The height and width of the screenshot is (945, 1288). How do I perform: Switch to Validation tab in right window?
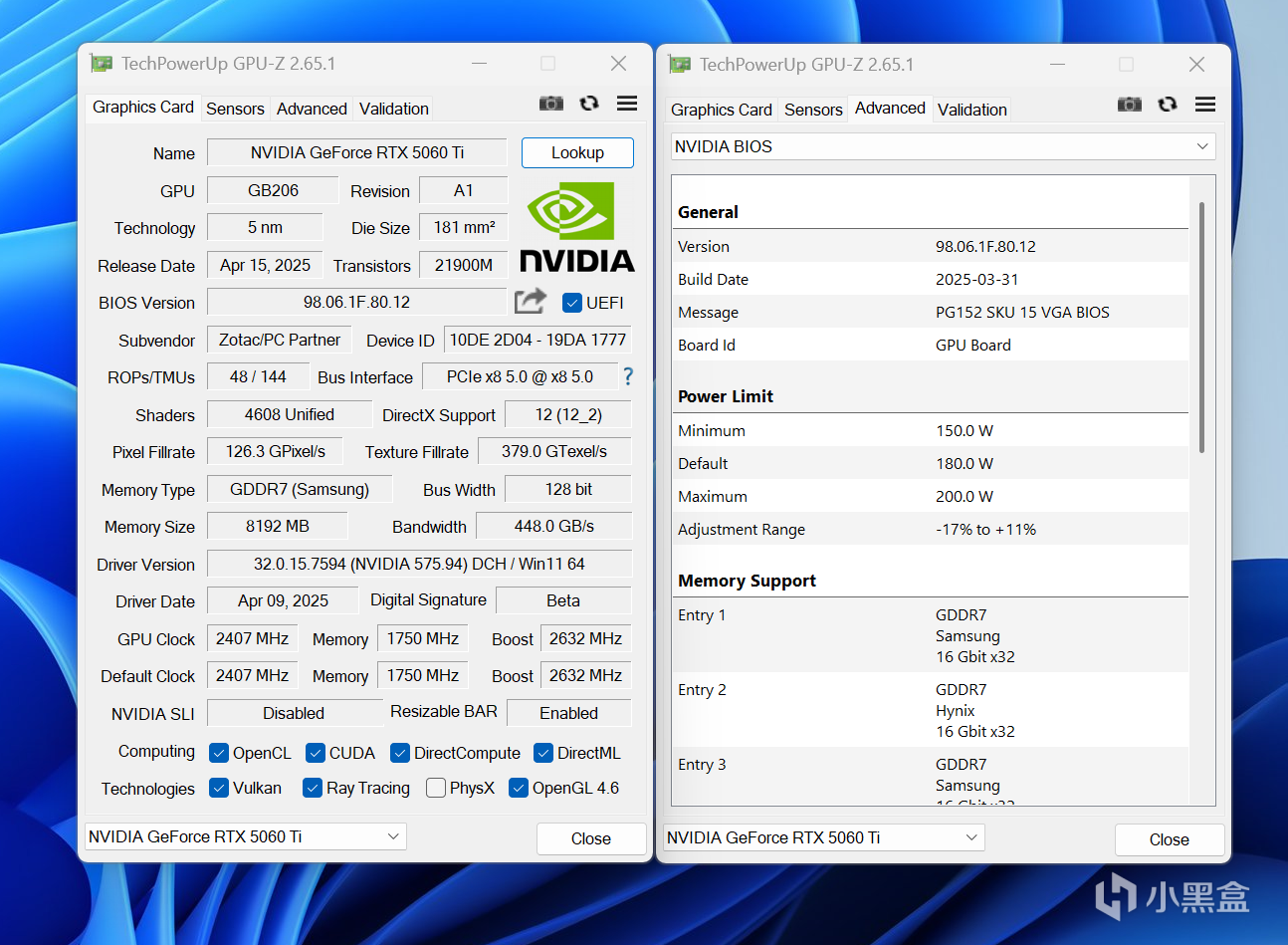coord(972,110)
